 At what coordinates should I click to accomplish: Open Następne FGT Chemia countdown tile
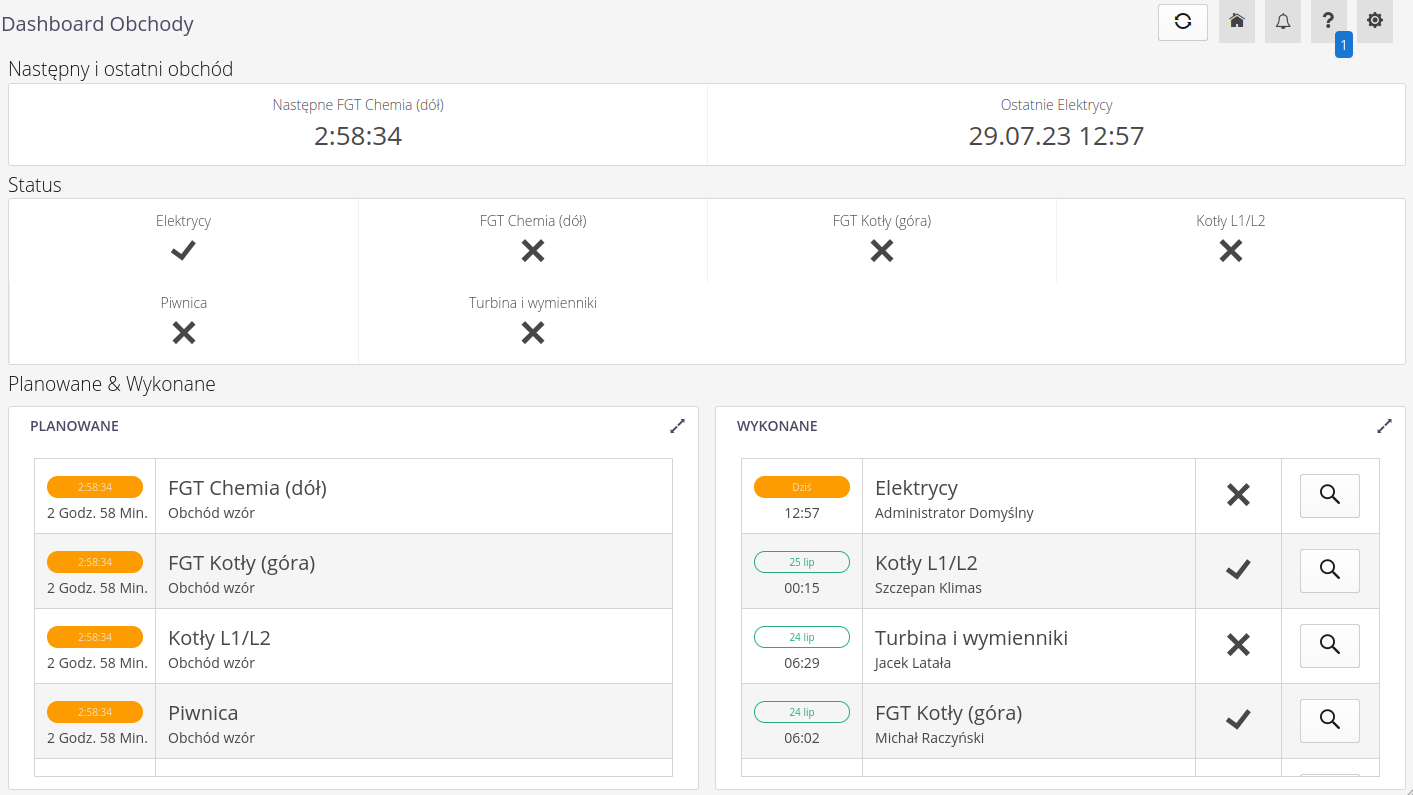click(358, 124)
